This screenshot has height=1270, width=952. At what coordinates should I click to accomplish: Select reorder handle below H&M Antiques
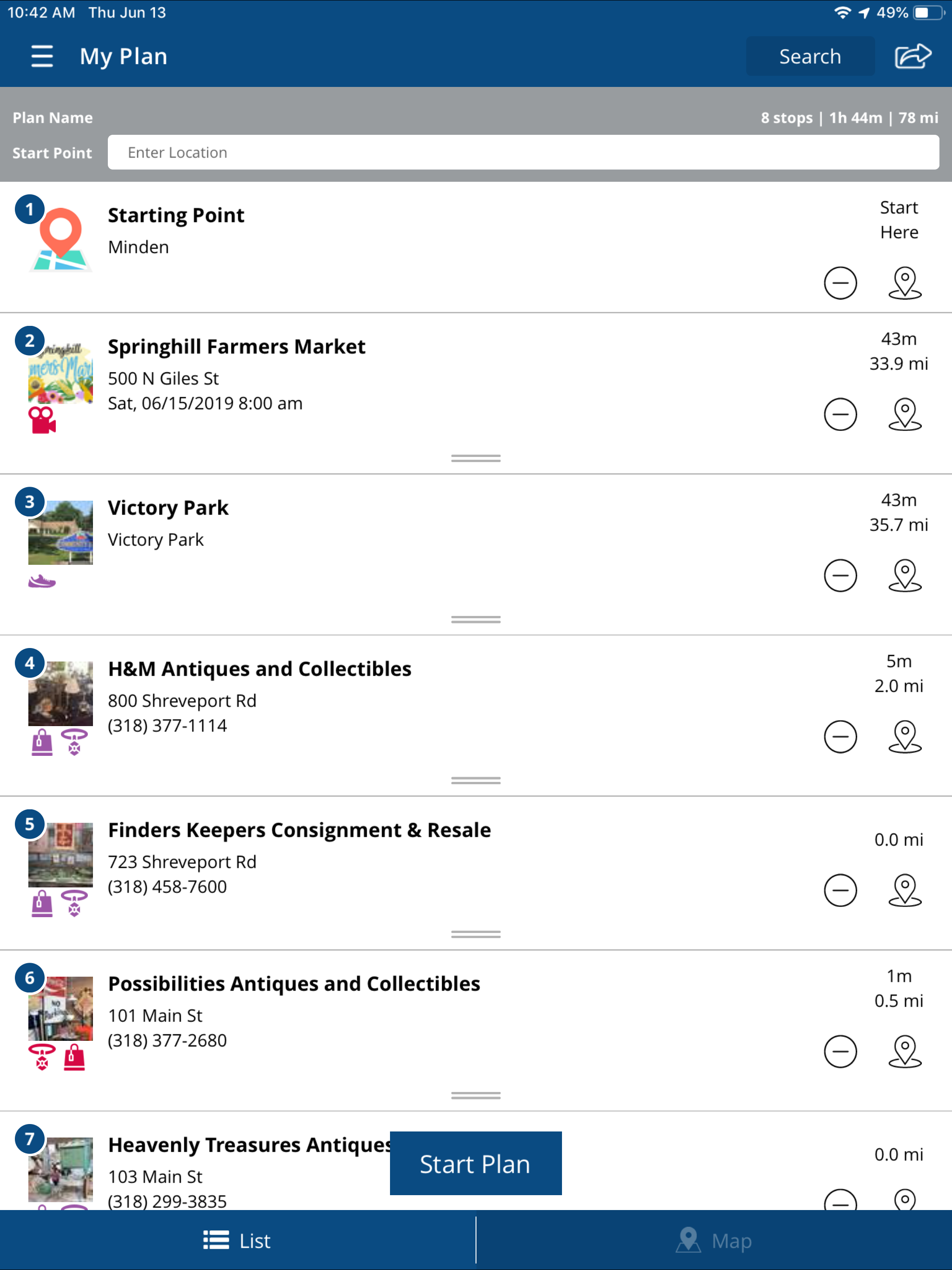pos(476,780)
